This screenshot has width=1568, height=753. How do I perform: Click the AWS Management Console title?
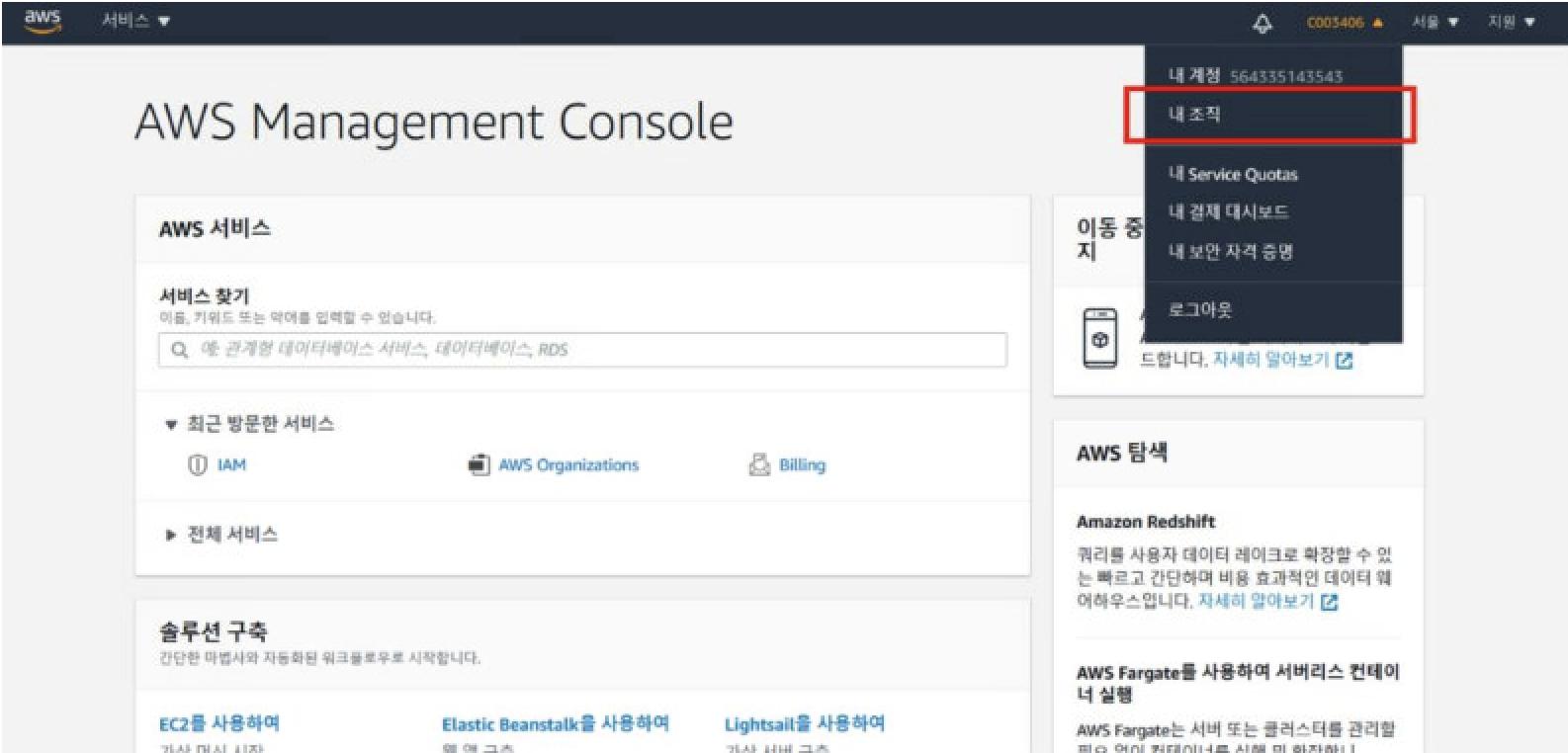point(434,123)
